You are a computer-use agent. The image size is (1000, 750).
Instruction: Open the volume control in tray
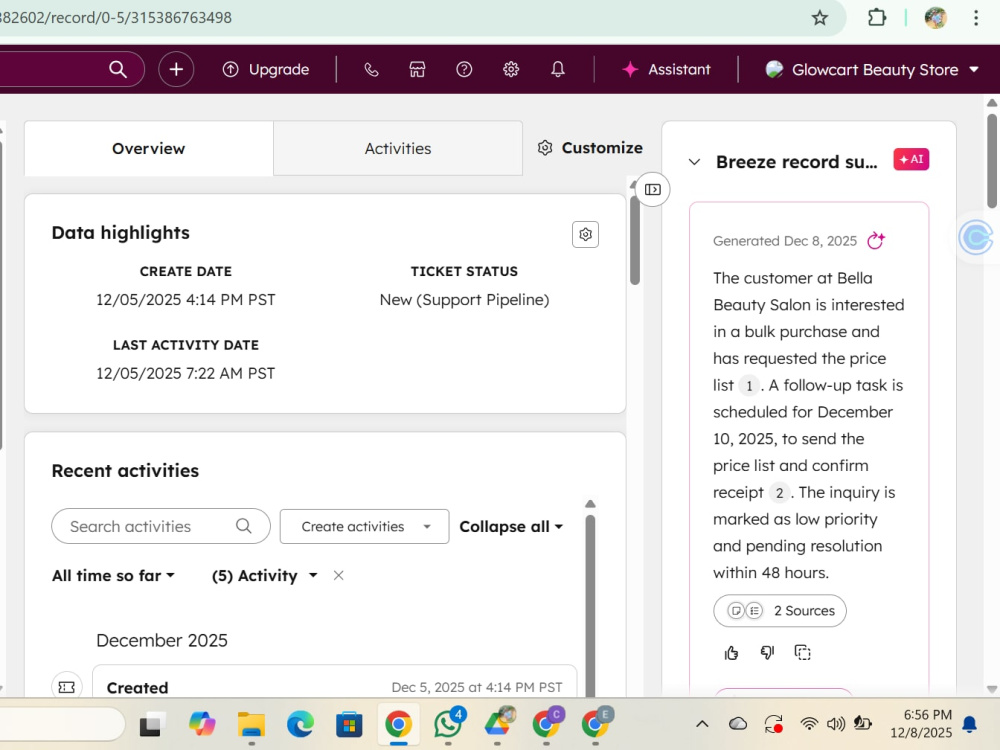tap(835, 723)
